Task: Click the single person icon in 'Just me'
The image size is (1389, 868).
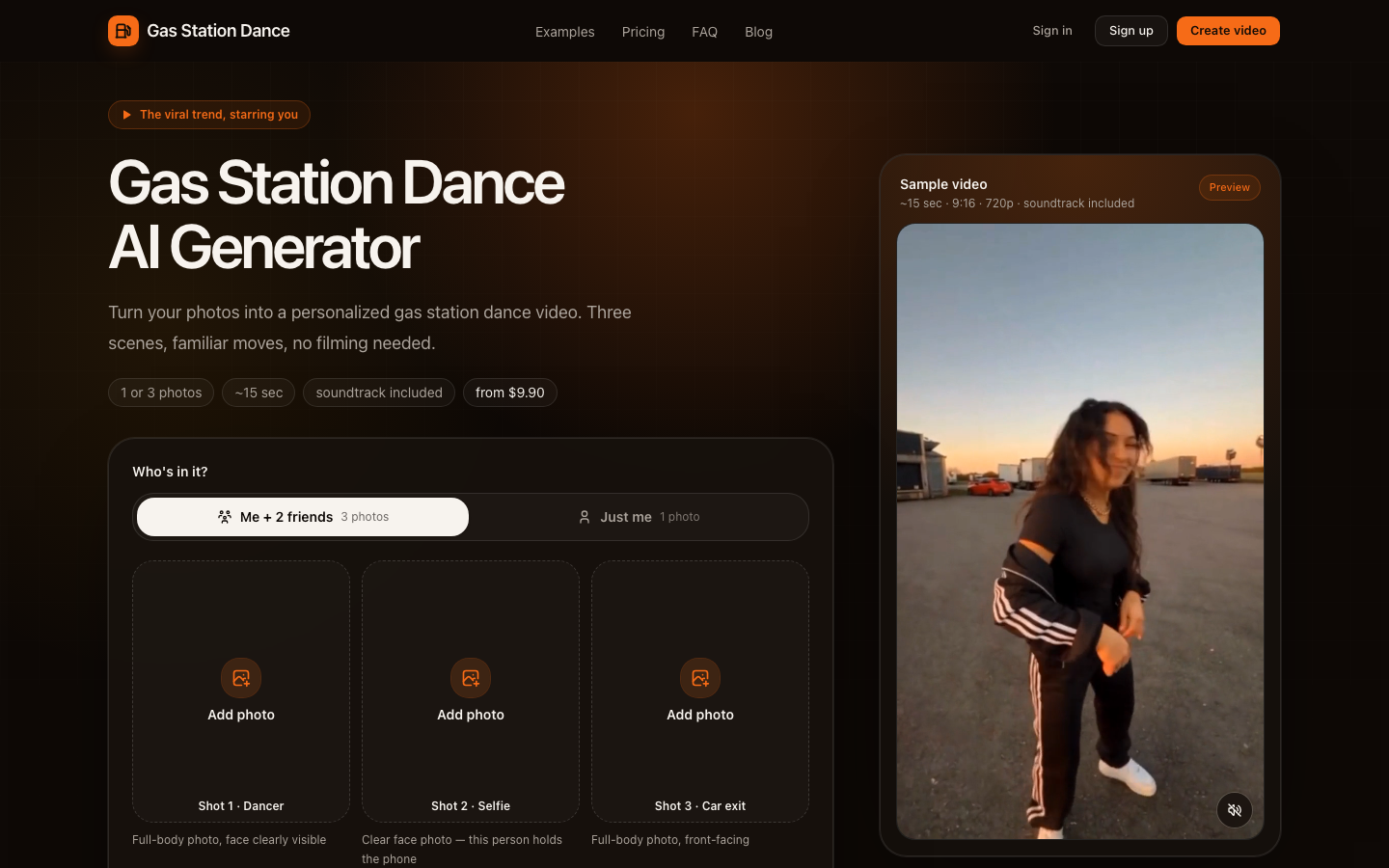Action: point(585,517)
